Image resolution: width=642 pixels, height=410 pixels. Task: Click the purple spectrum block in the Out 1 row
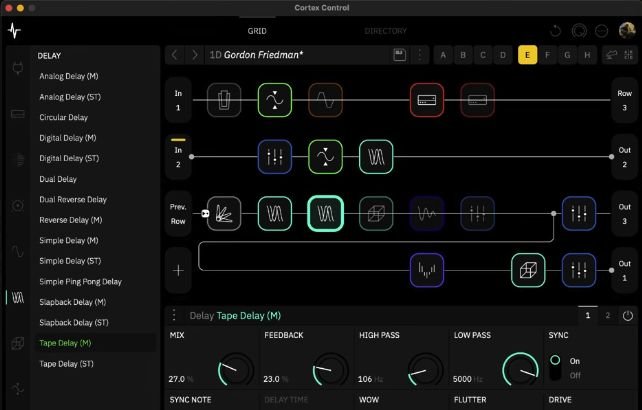pyautogui.click(x=427, y=270)
